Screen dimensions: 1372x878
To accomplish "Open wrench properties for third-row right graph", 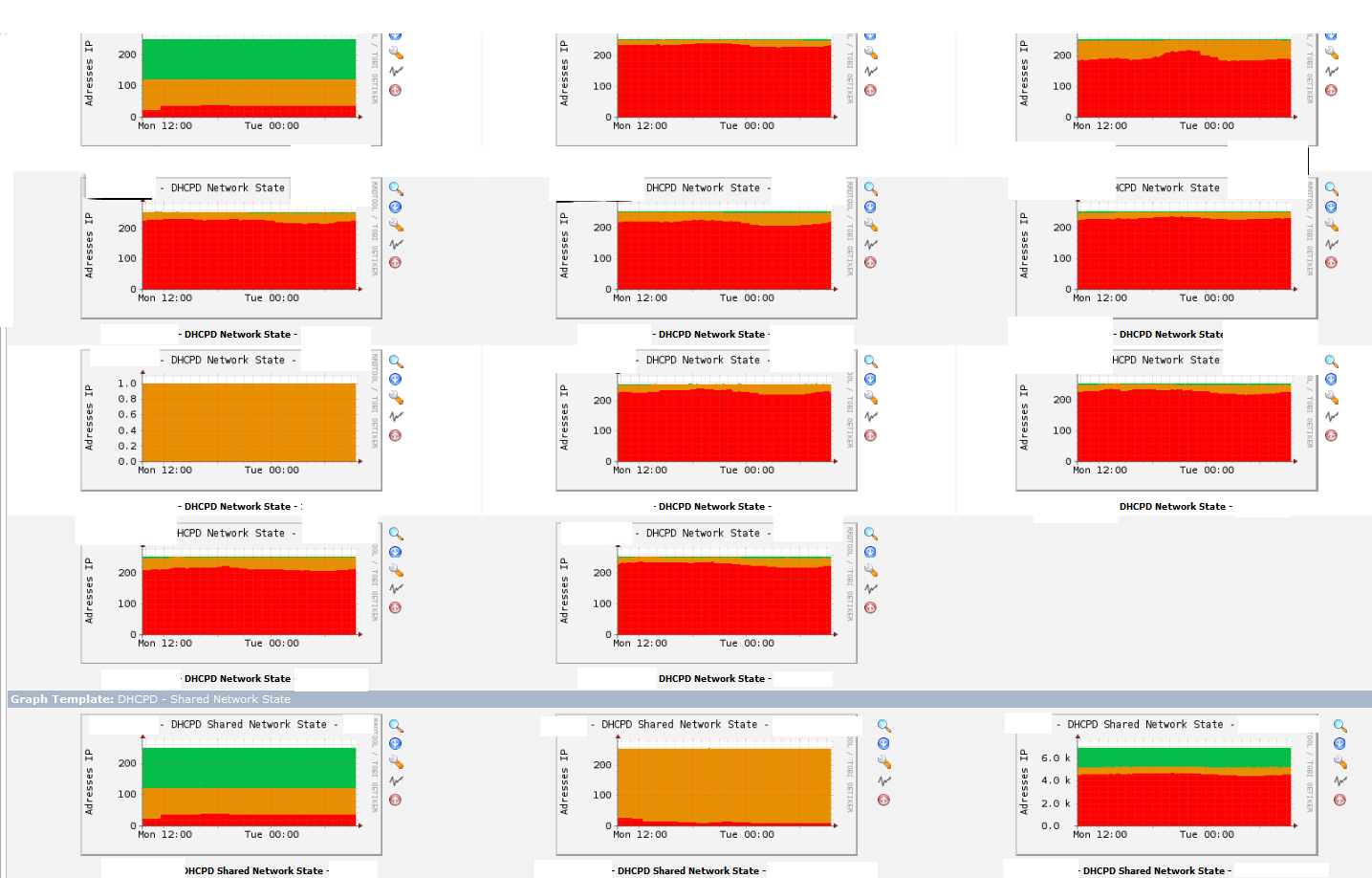I will pyautogui.click(x=1332, y=398).
